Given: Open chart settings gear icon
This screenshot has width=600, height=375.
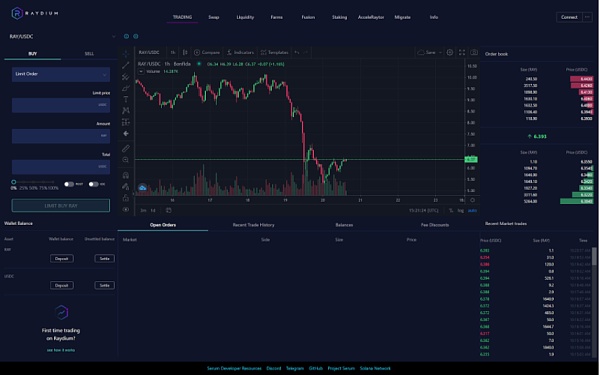Looking at the screenshot, I should click(450, 52).
